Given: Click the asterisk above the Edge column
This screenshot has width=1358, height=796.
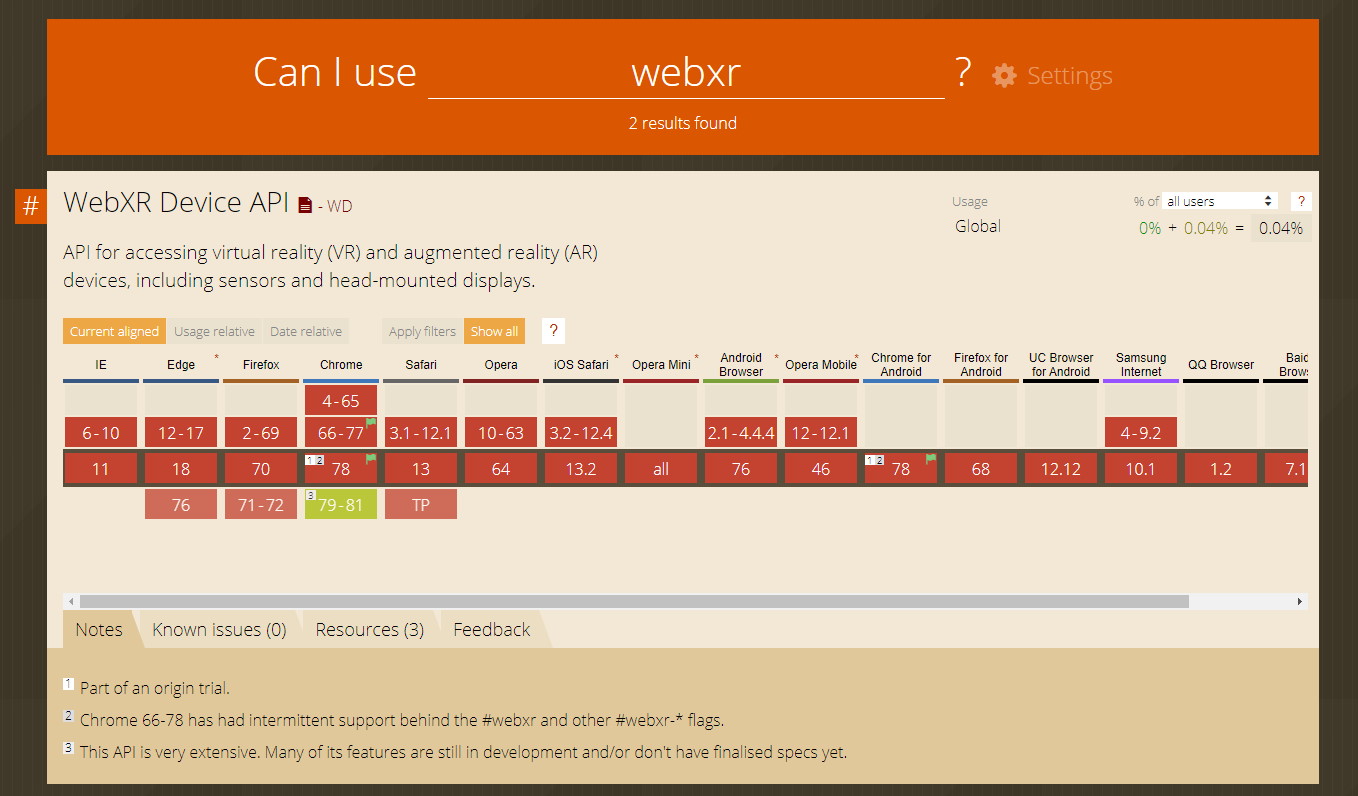Looking at the screenshot, I should click(x=216, y=356).
